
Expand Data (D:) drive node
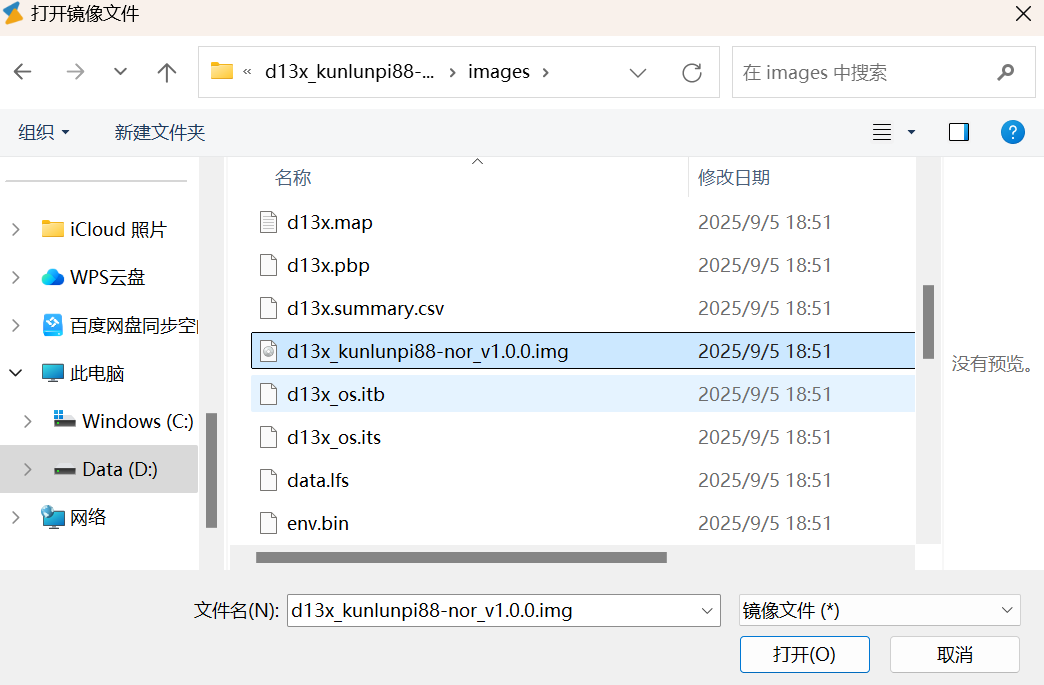27,469
